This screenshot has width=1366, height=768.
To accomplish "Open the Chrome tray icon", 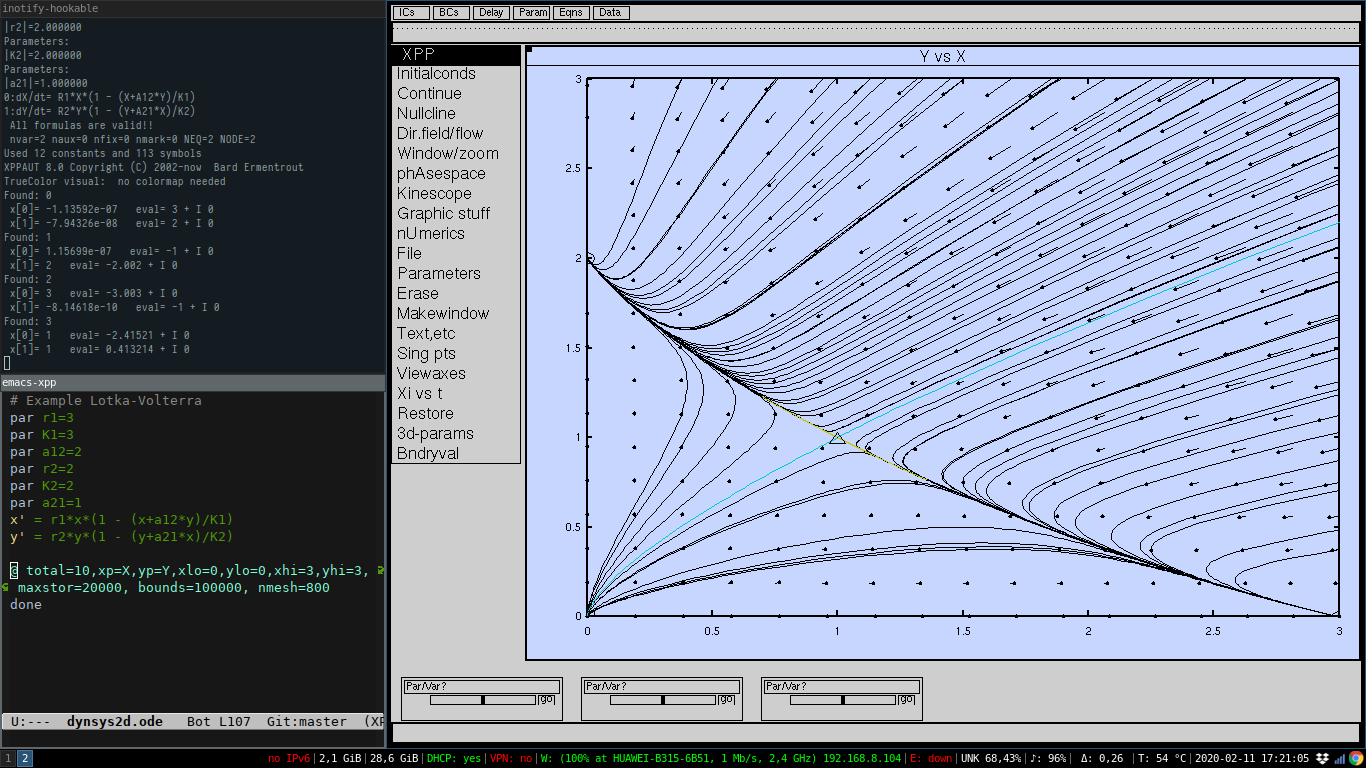I will (1356, 759).
